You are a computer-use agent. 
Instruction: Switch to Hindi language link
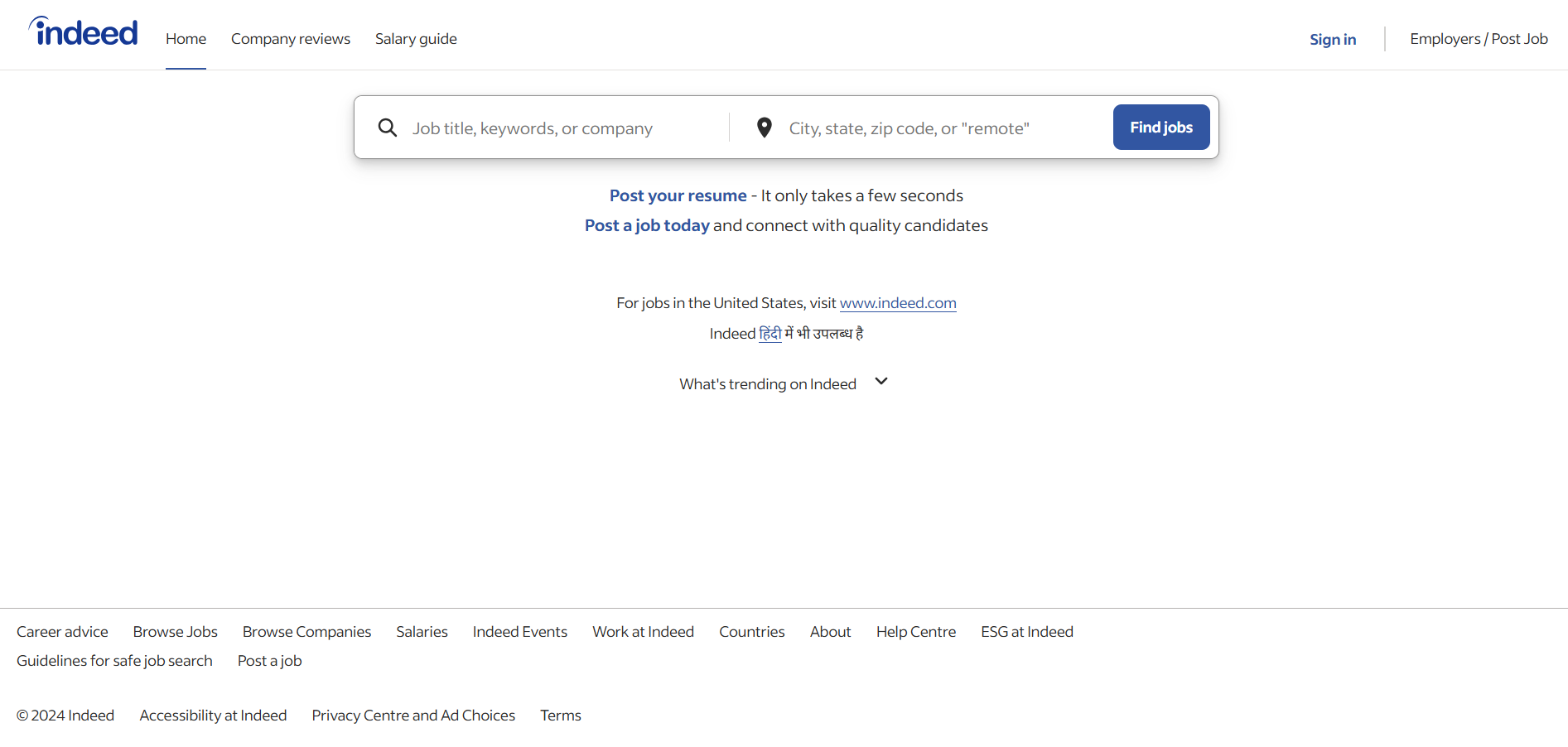click(x=770, y=334)
